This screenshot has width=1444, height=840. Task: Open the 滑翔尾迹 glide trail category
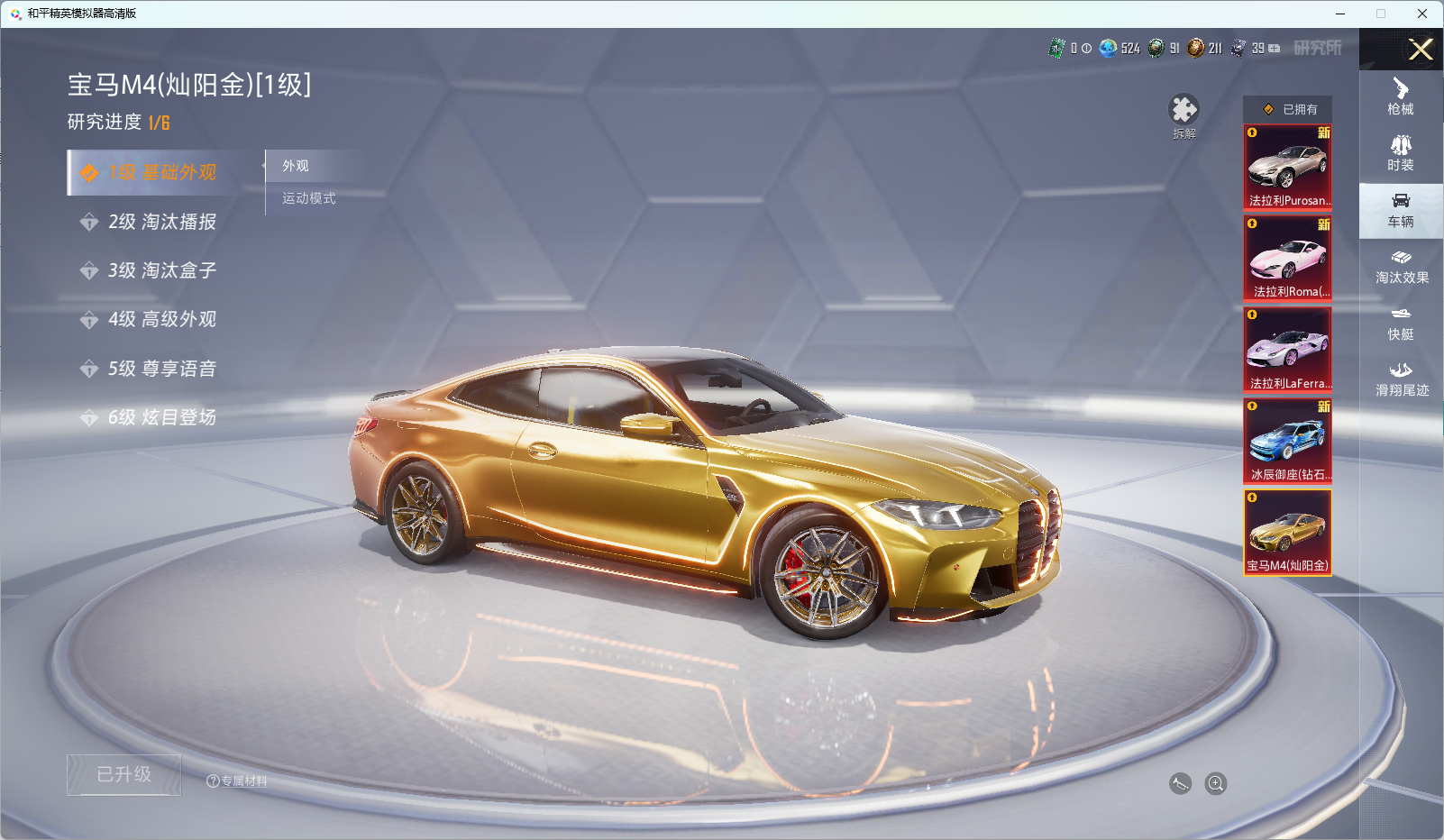click(x=1401, y=379)
